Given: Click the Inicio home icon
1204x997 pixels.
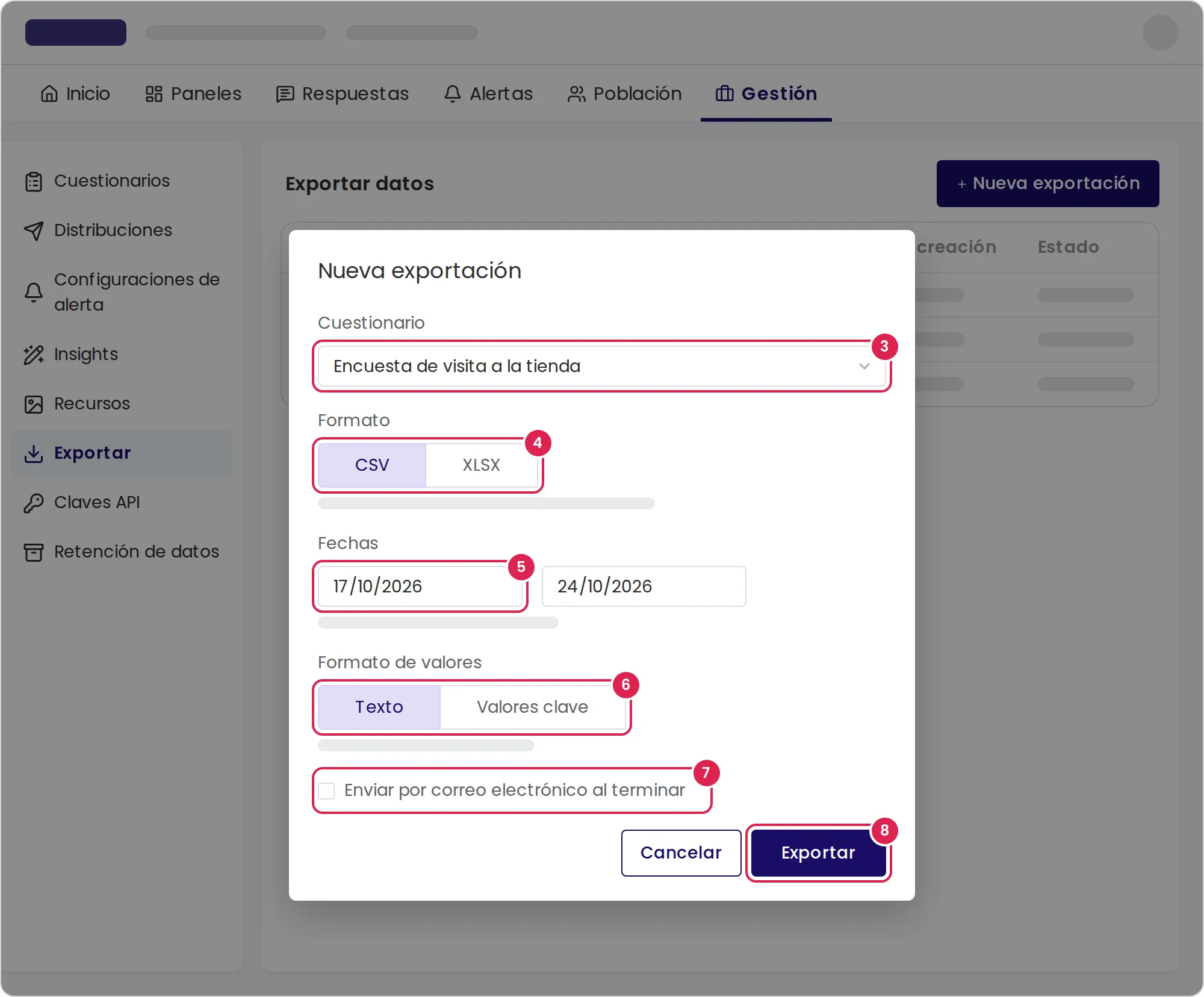Looking at the screenshot, I should (49, 94).
